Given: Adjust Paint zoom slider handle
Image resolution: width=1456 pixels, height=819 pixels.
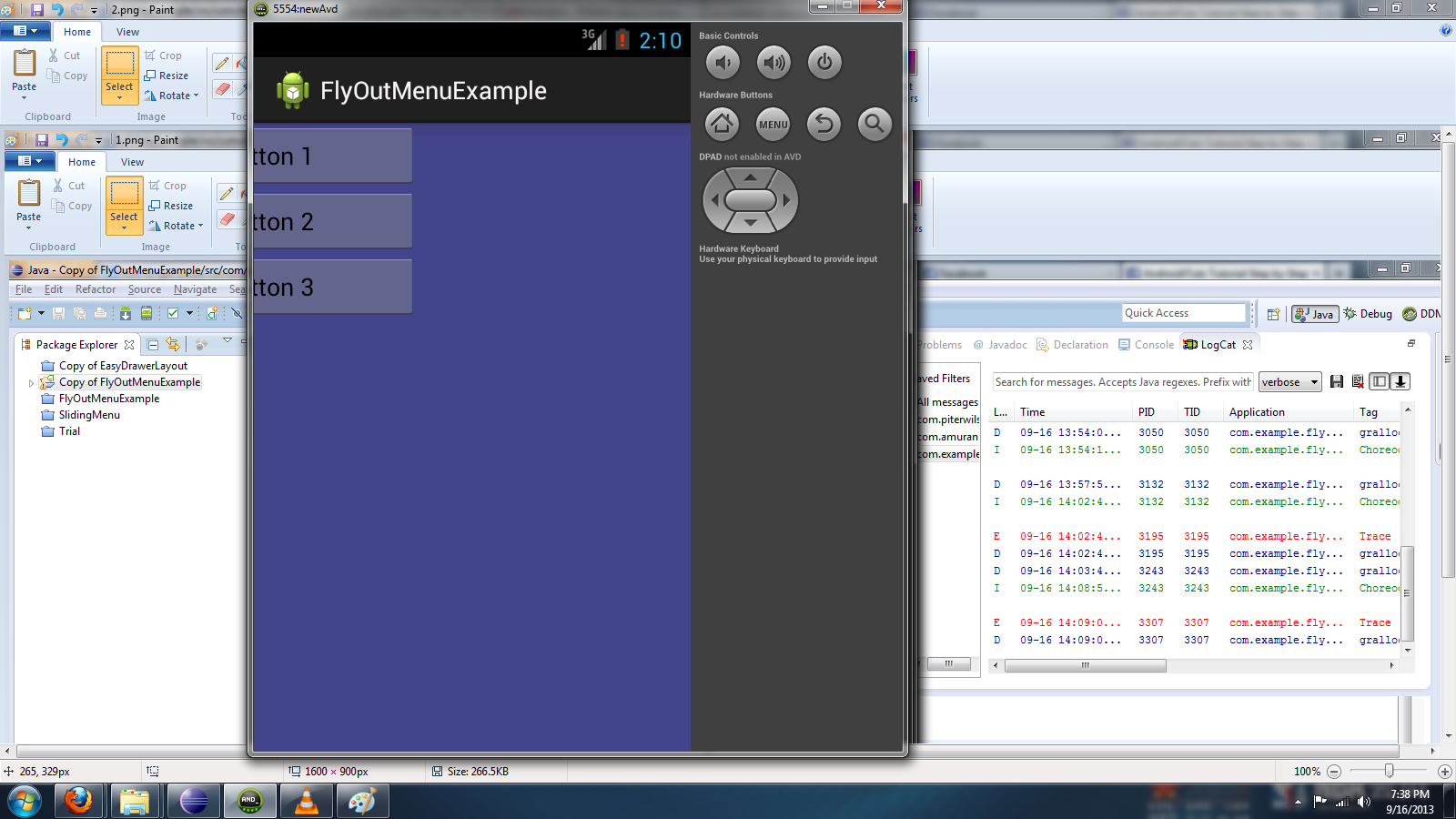Looking at the screenshot, I should 1389,771.
